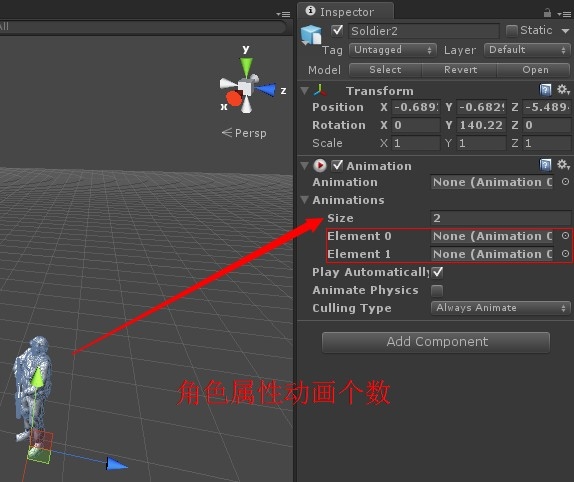Image resolution: width=574 pixels, height=482 pixels.
Task: Click the Animation component help icon
Action: pos(545,165)
